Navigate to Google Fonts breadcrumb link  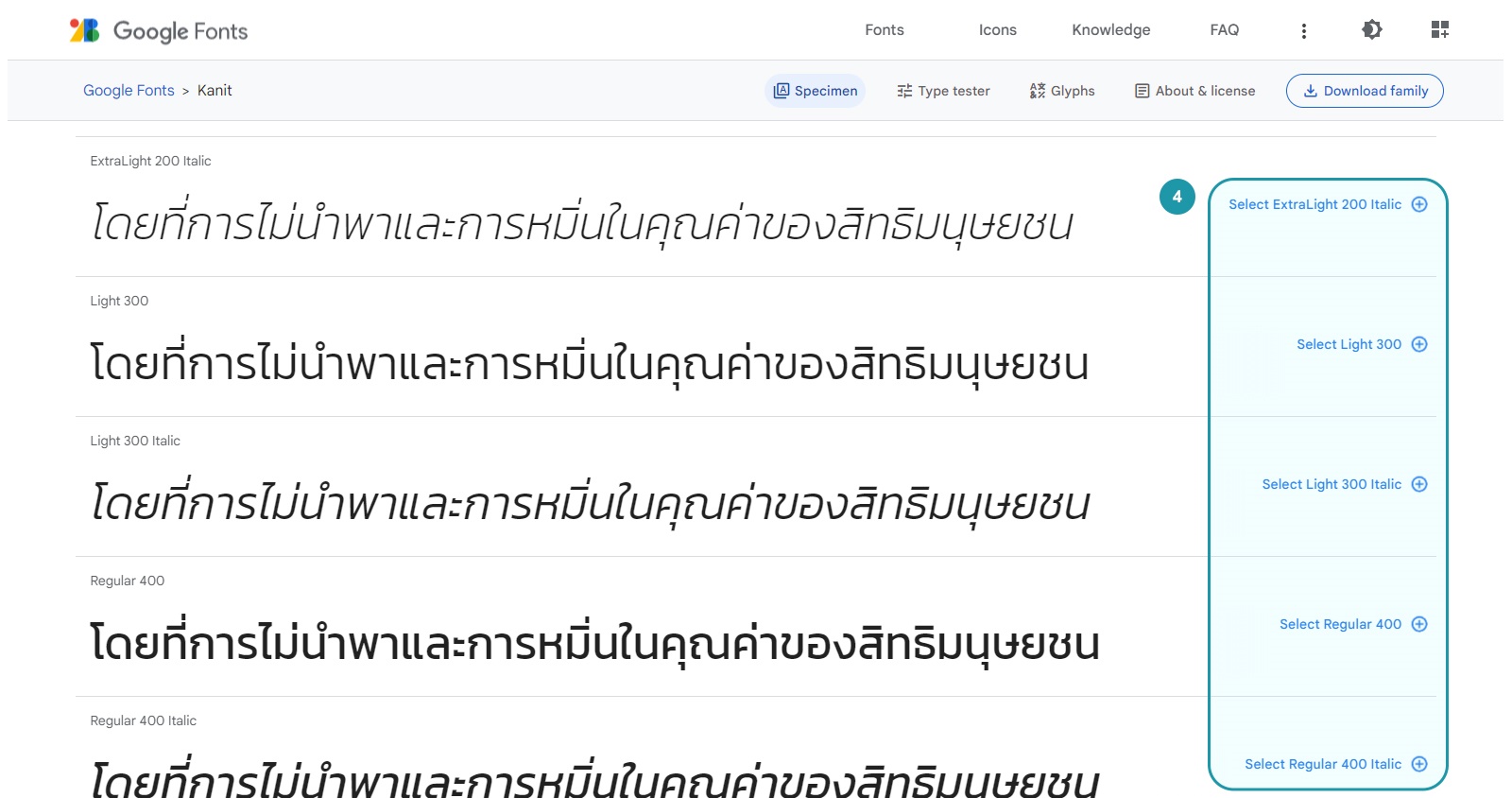click(x=129, y=91)
